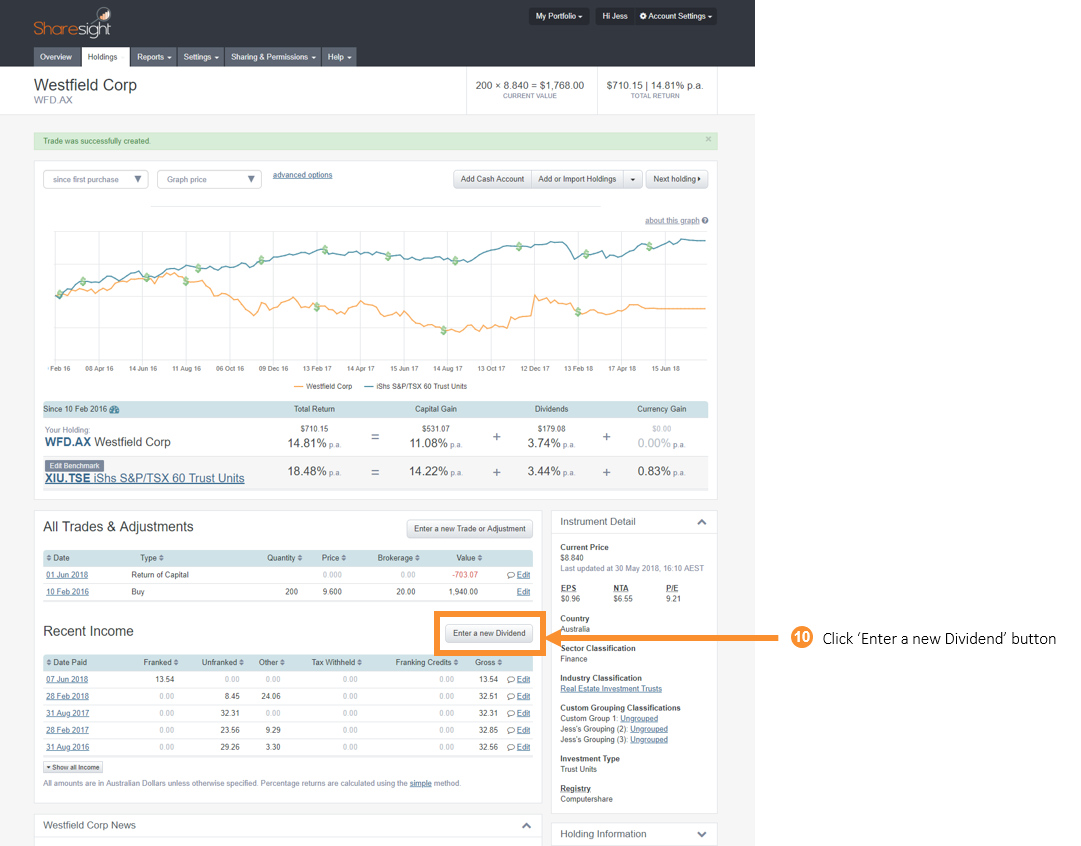Click the Sharesight logo
Image resolution: width=1081 pixels, height=846 pixels.
click(72, 23)
